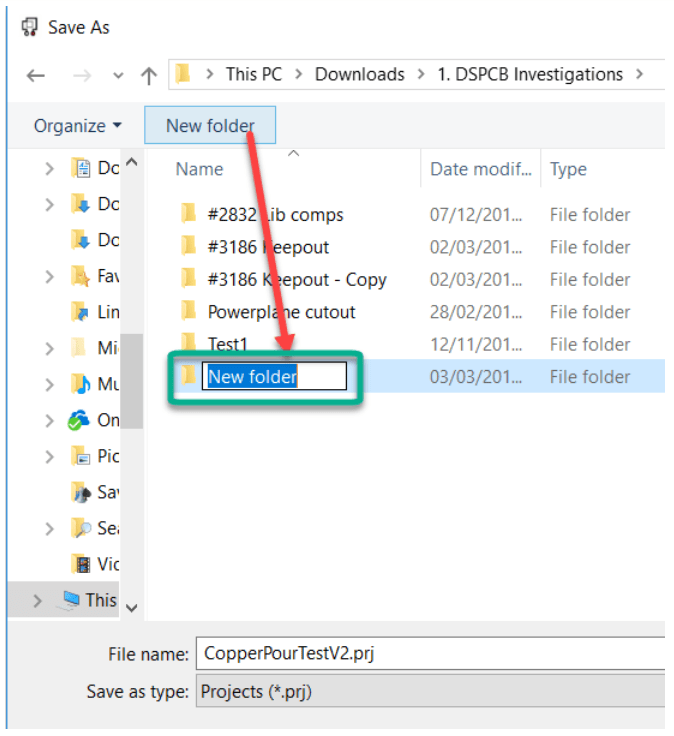Viewport: 674px width, 736px height.
Task: Click the folder icon of Powerplane cutout
Action: pyautogui.click(x=189, y=310)
